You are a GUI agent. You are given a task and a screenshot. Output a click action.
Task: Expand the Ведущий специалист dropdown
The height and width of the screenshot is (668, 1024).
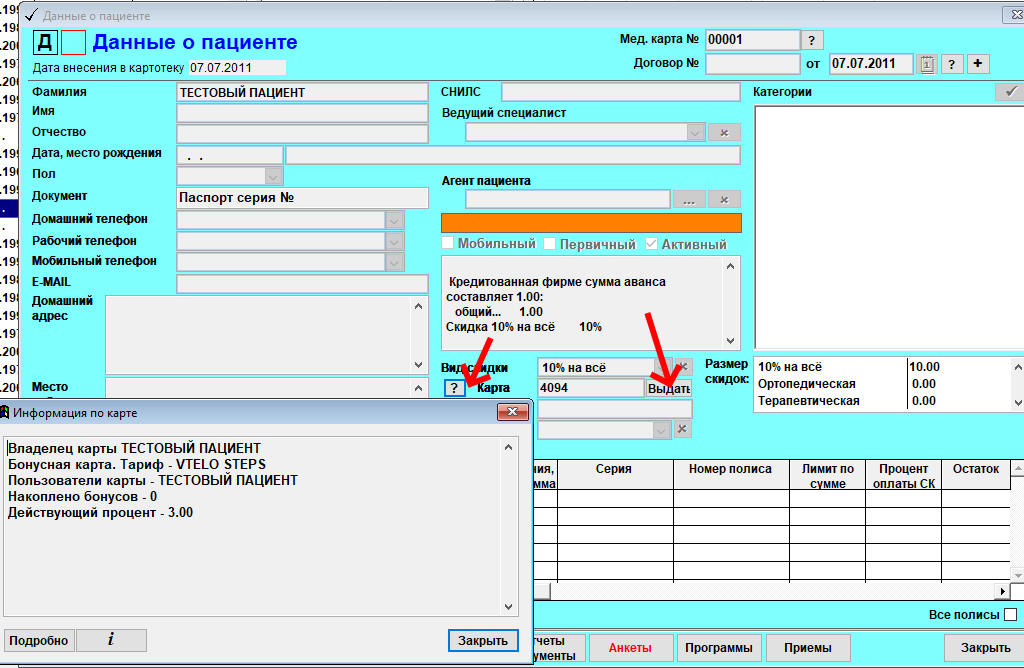point(694,132)
